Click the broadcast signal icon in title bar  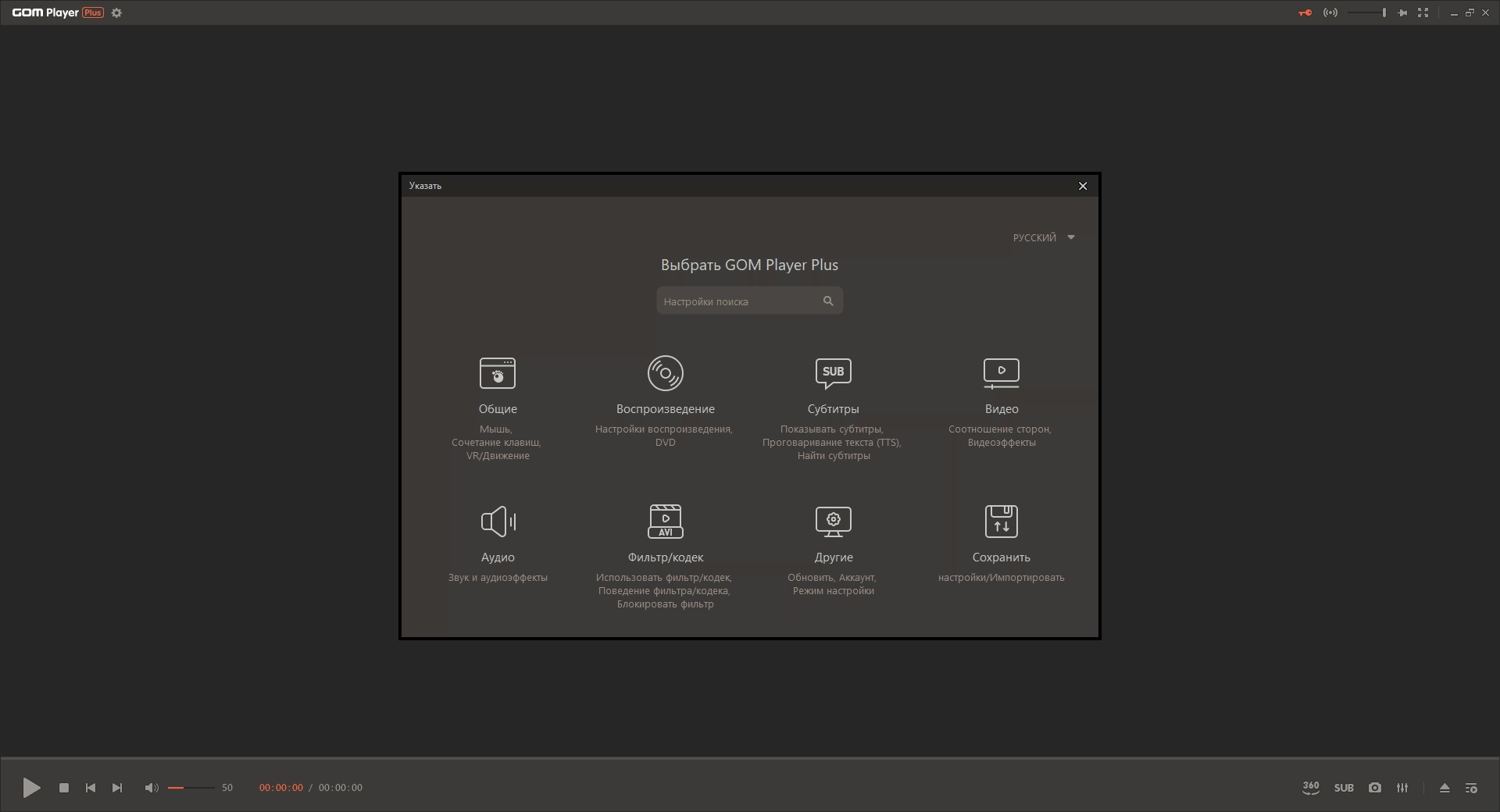(1330, 12)
